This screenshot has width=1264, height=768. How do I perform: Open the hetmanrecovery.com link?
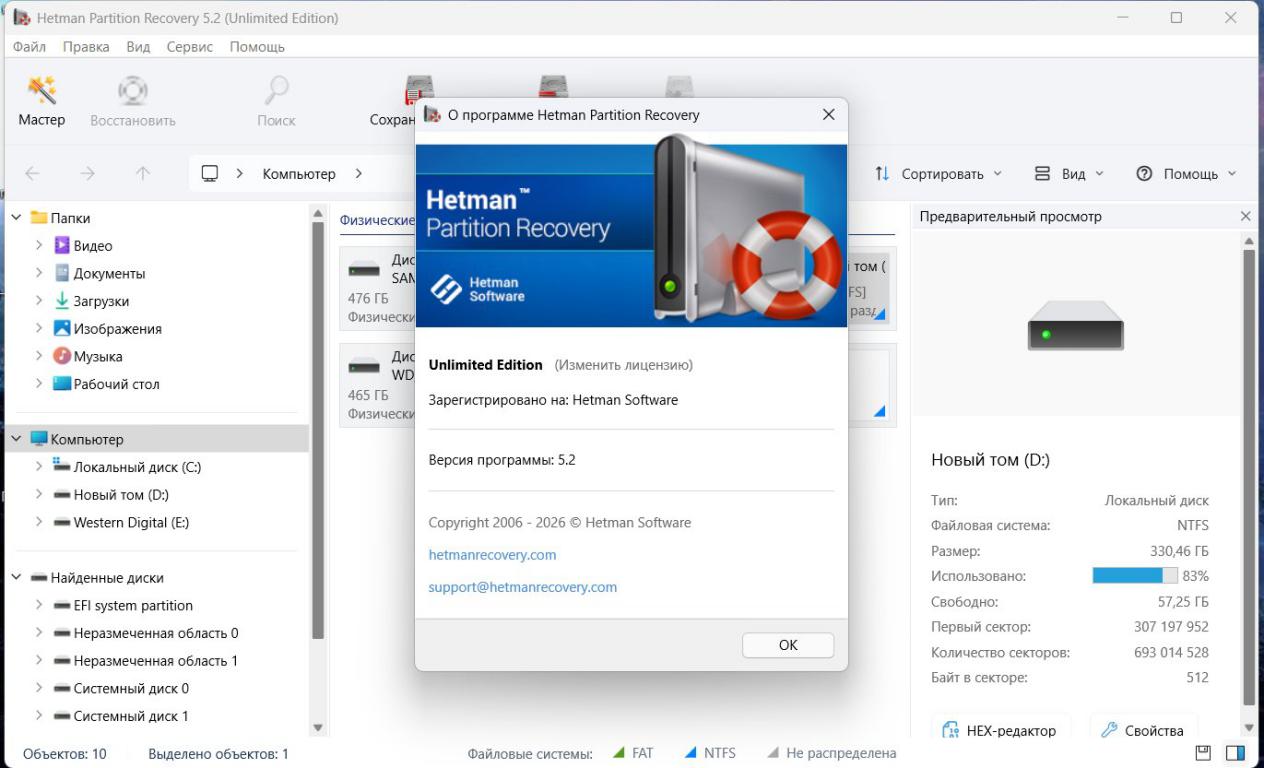coord(492,555)
